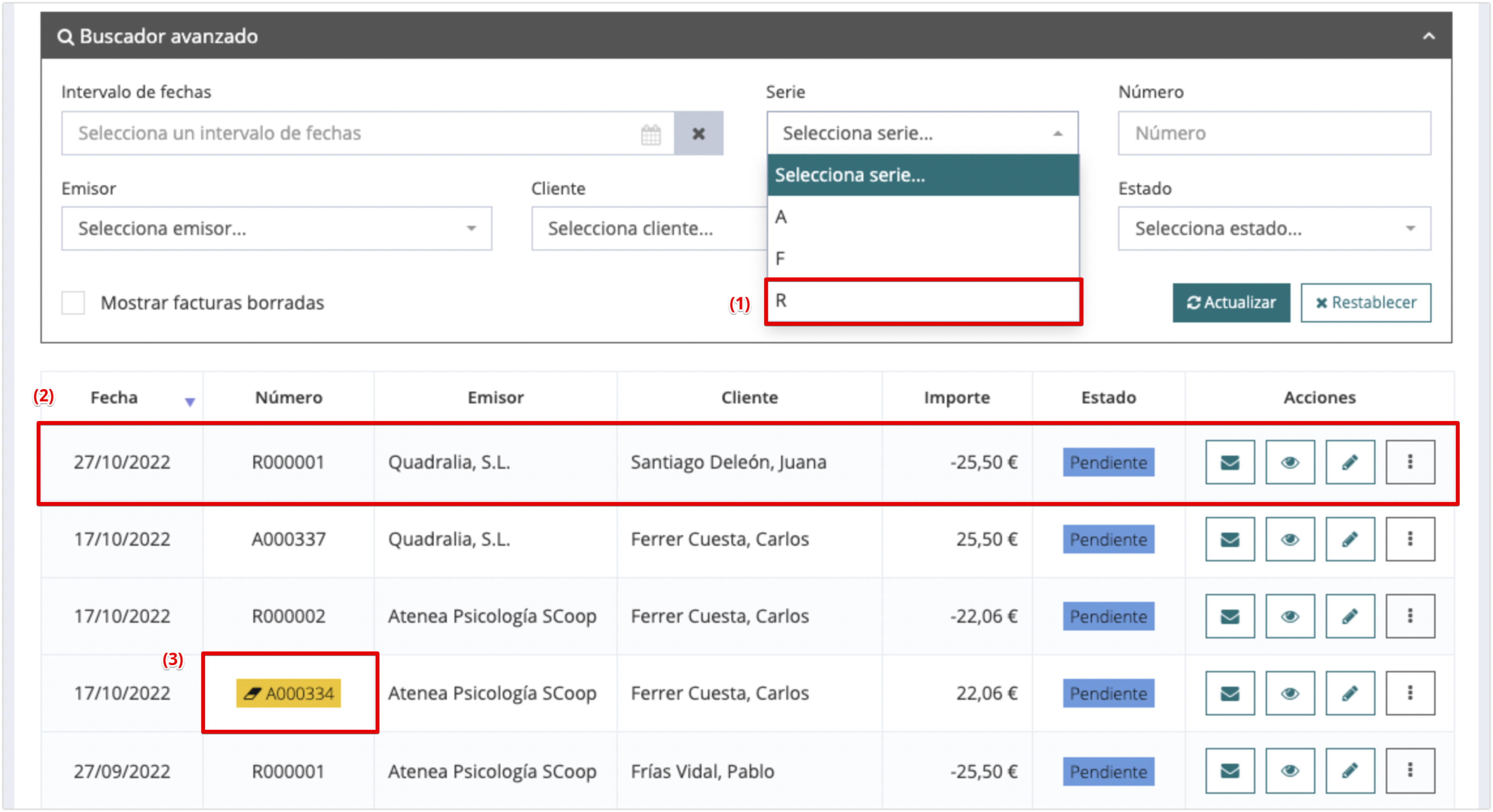This screenshot has width=1493, height=812.
Task: Enable Mostrar facturas borradas checkbox
Action: 73,303
